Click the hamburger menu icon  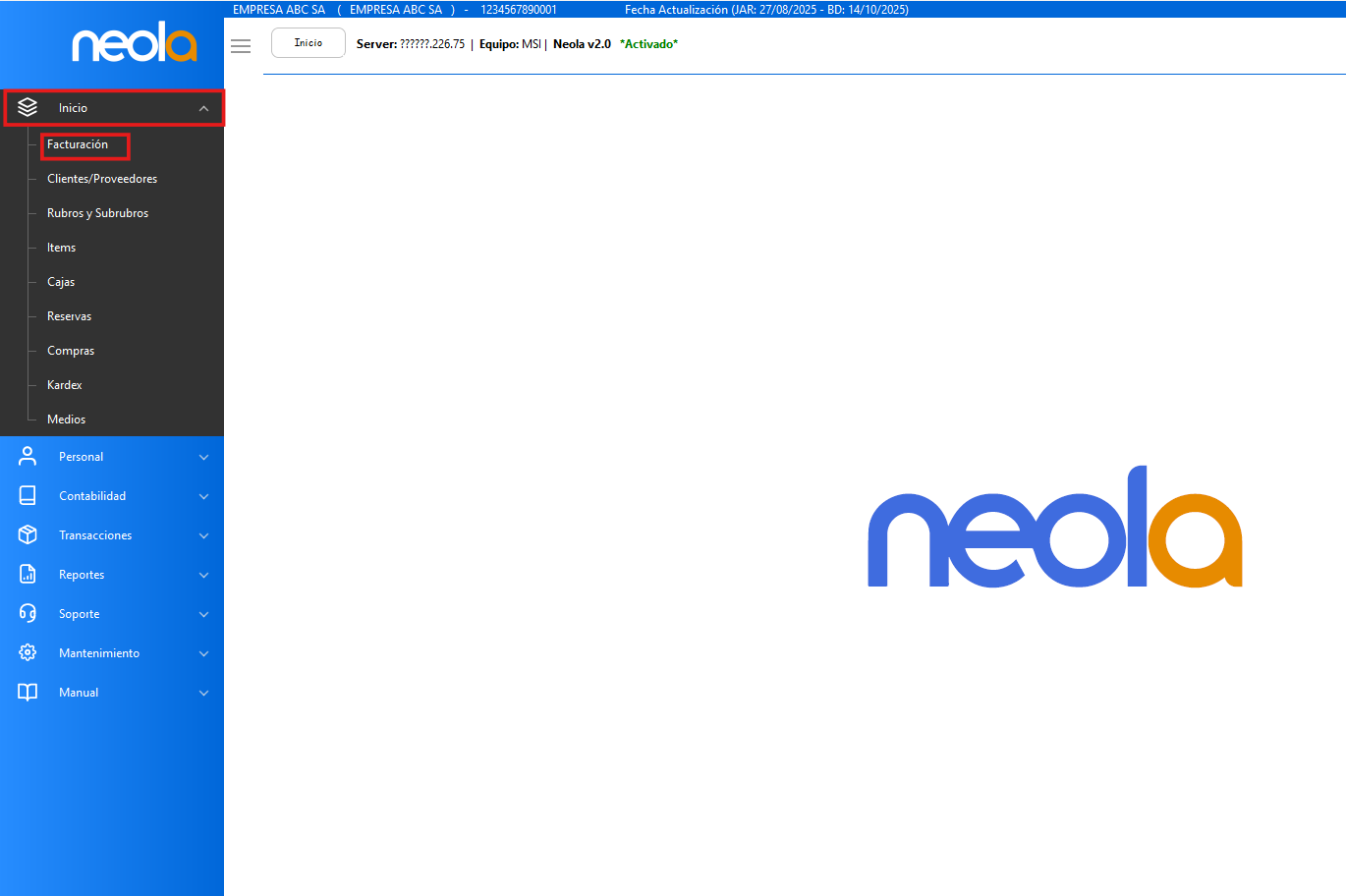pyautogui.click(x=241, y=46)
